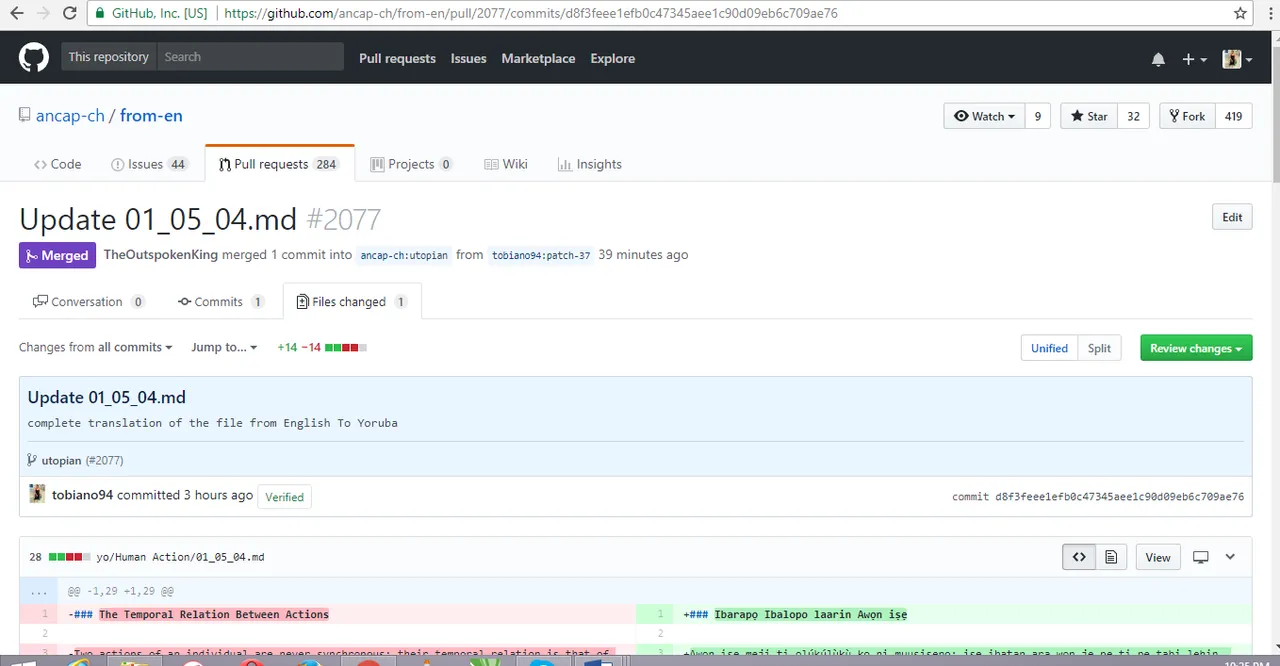Screen dimensions: 1280x666
Task: Open tobiano94 committer name link
Action: click(82, 495)
